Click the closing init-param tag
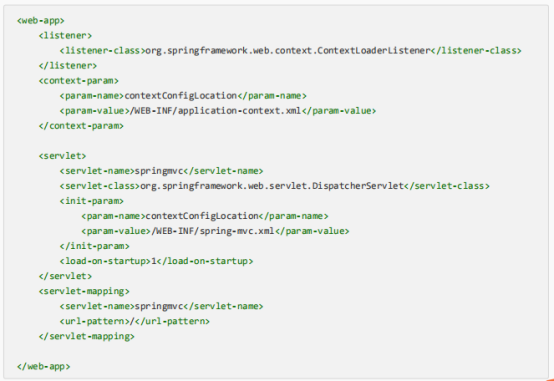Screen dimensions: 554x381 (94, 246)
